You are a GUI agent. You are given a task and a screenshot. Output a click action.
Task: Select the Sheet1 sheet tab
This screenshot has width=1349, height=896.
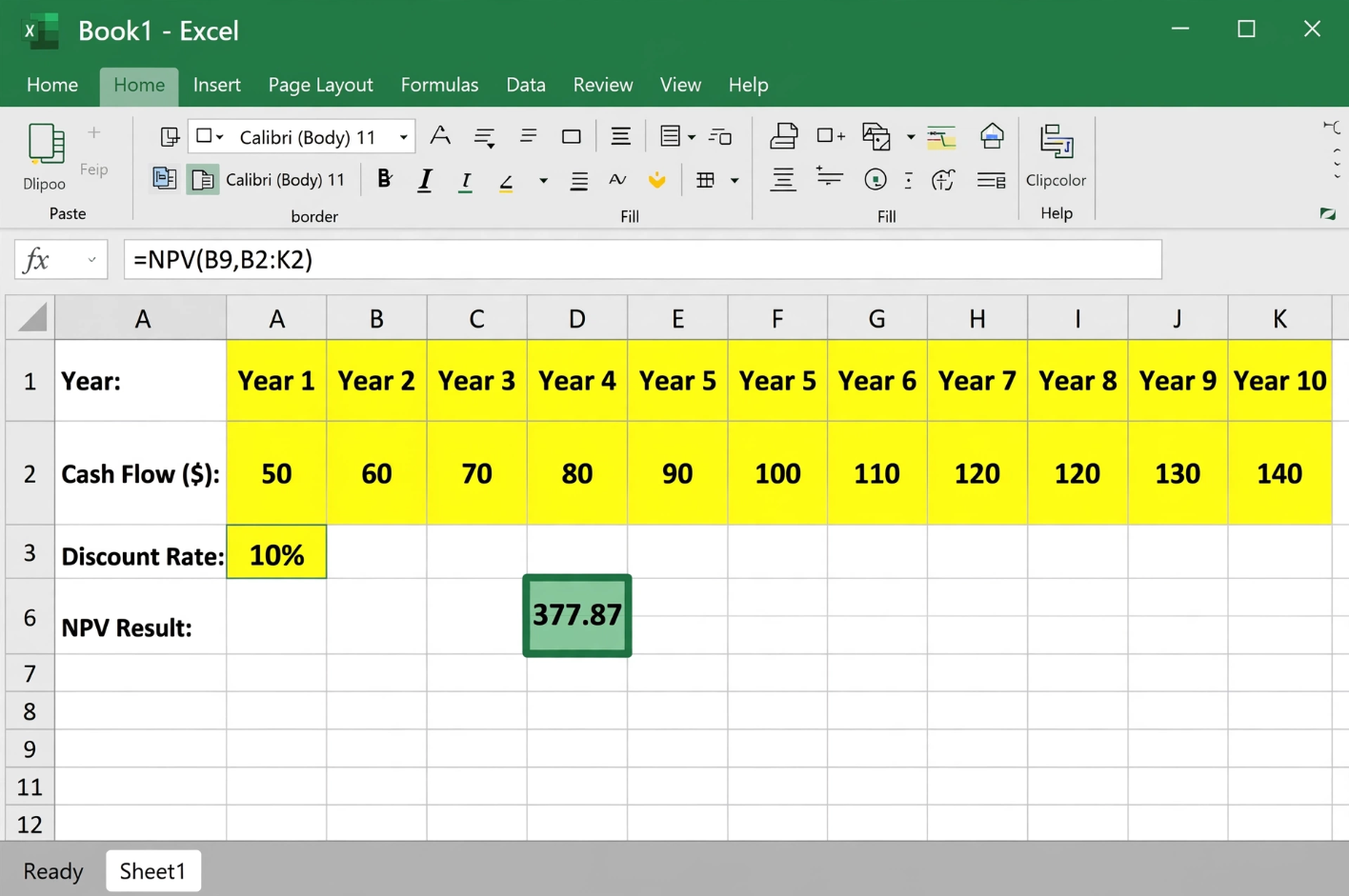(x=153, y=870)
